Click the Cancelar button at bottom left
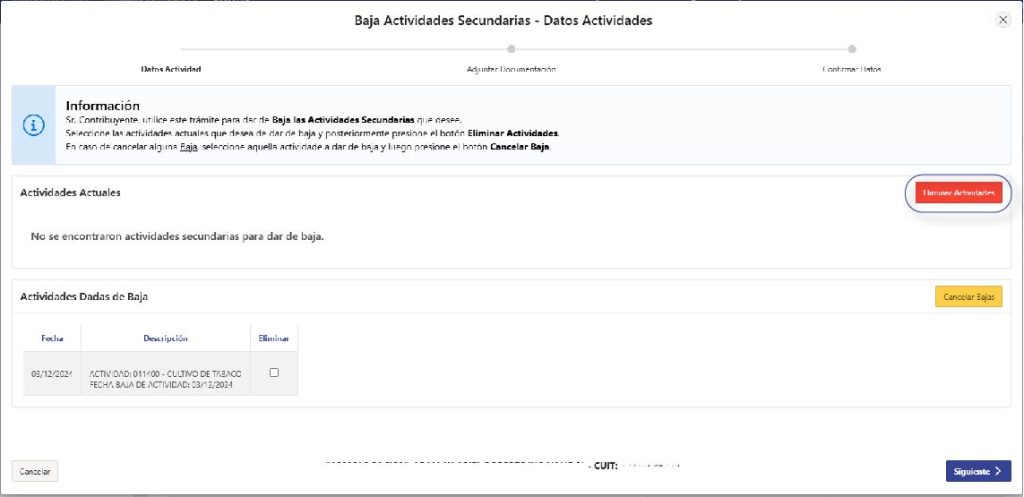Screen dimensions: 1024x497 pyautogui.click(x=35, y=471)
